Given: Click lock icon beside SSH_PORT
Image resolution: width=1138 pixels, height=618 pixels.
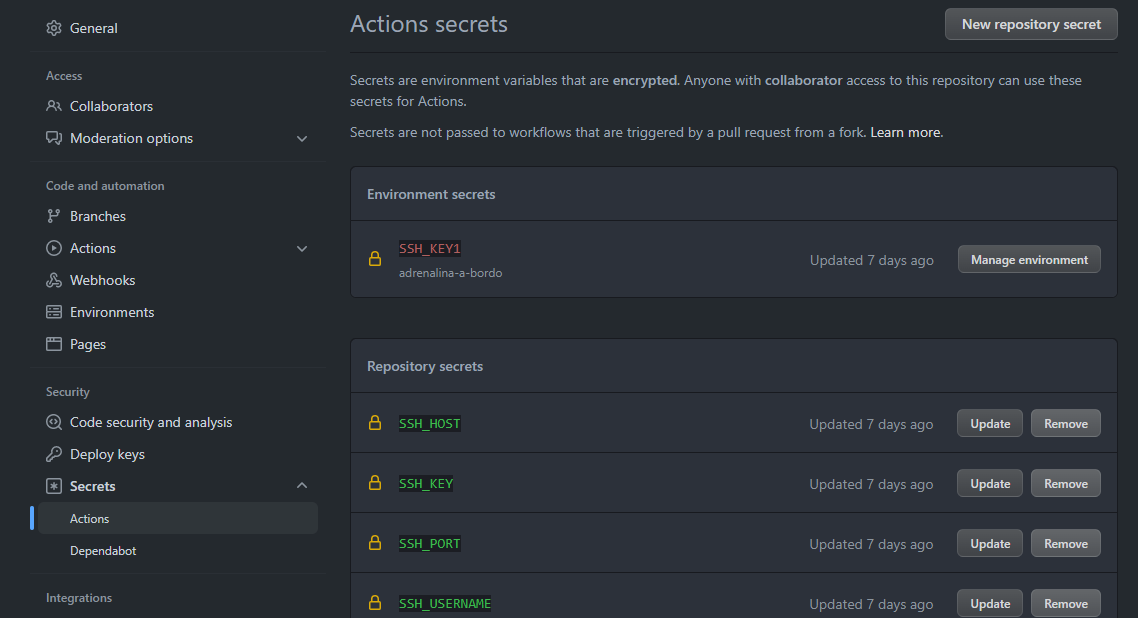Looking at the screenshot, I should pos(374,543).
